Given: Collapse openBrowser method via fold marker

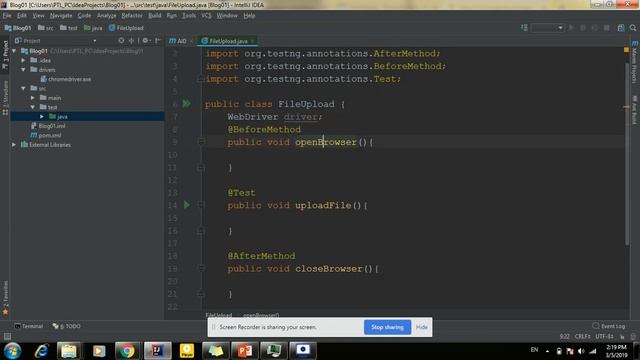Looking at the screenshot, I should click(x=200, y=142).
